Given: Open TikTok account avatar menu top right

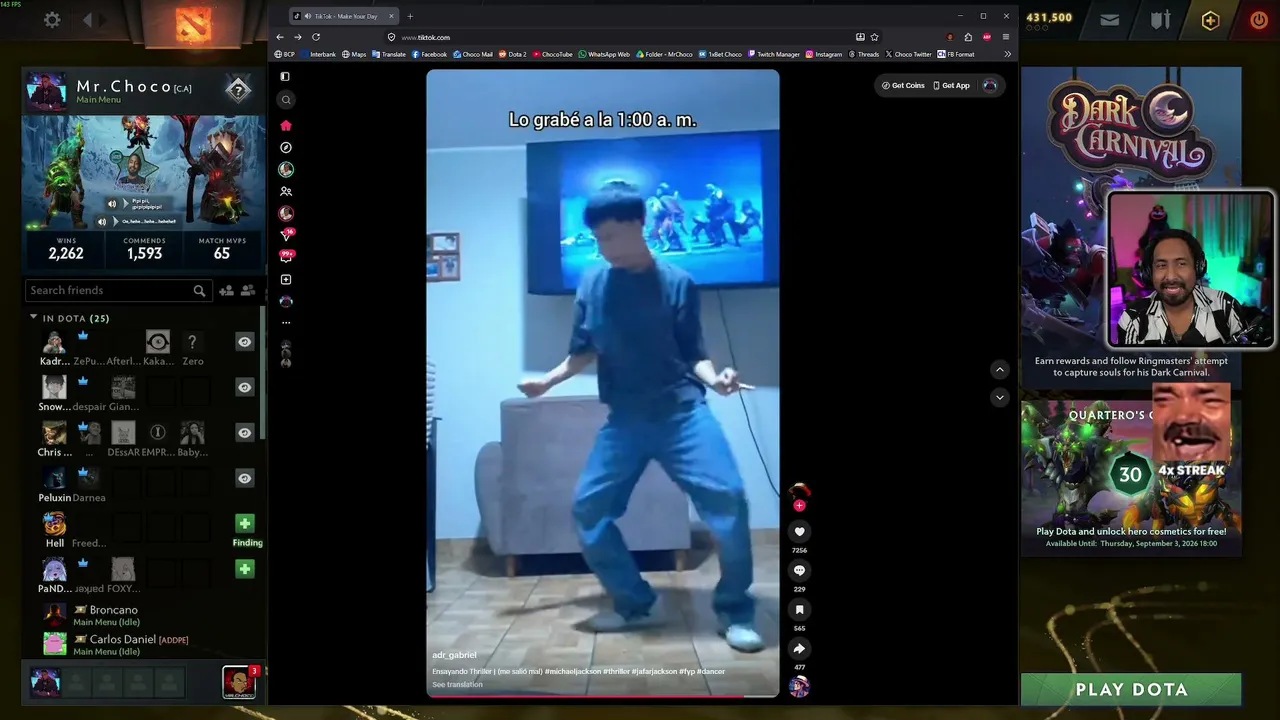Looking at the screenshot, I should click(x=990, y=85).
